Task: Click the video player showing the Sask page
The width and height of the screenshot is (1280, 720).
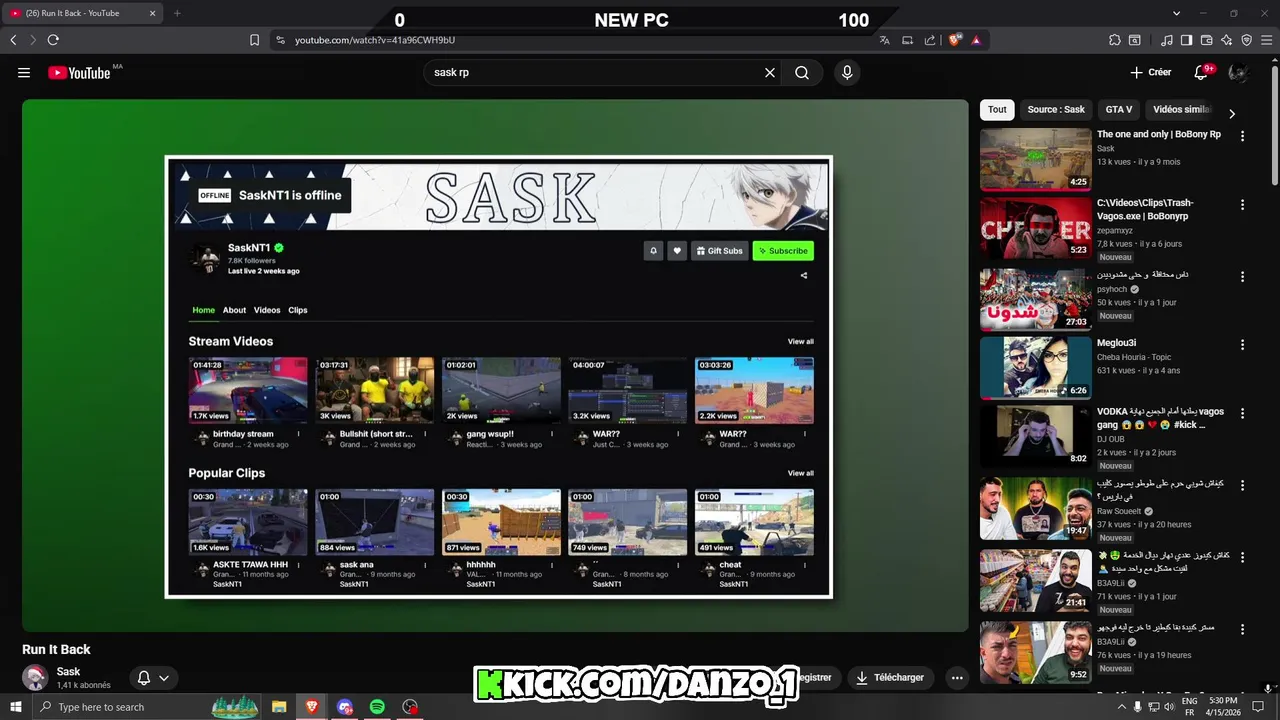Action: point(496,365)
